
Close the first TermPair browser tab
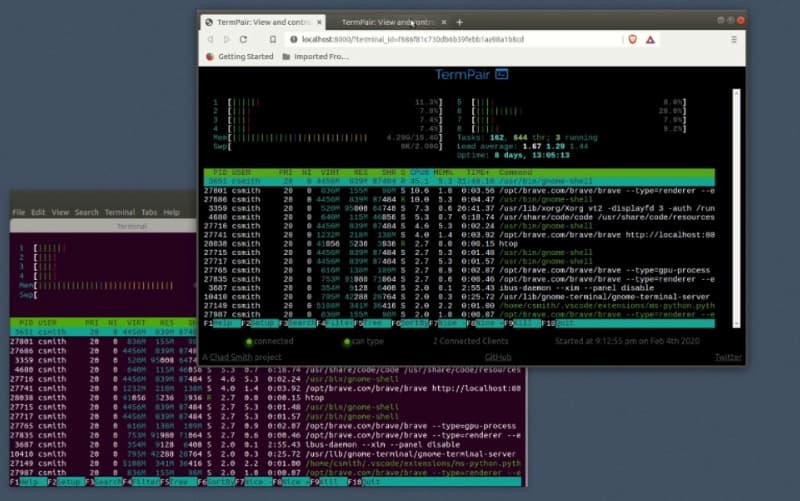319,22
